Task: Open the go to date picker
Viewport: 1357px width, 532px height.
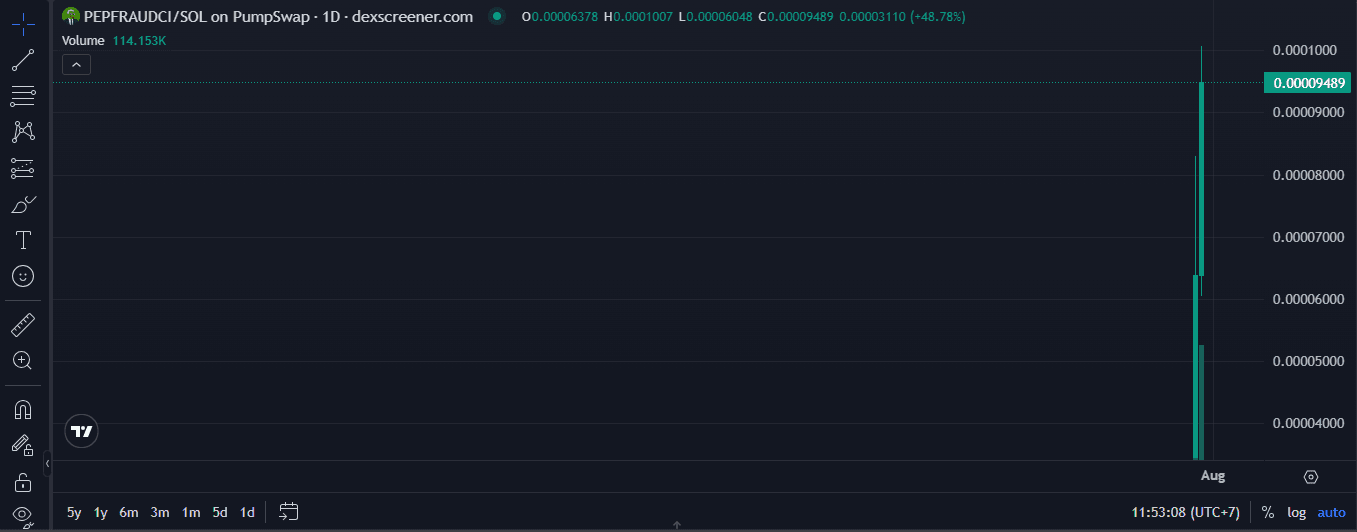Action: point(288,512)
